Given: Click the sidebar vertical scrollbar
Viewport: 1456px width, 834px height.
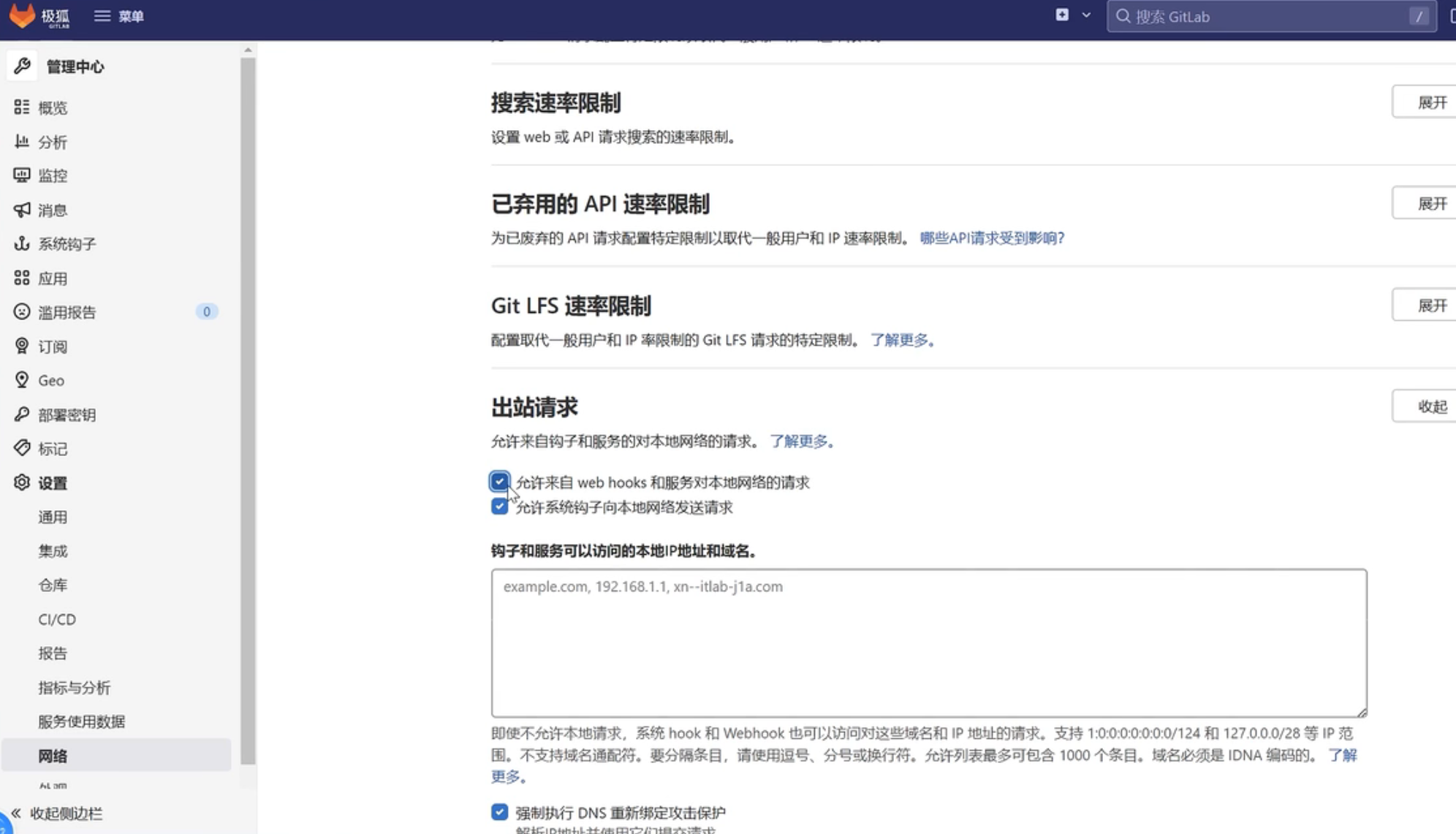Looking at the screenshot, I should click(x=248, y=409).
